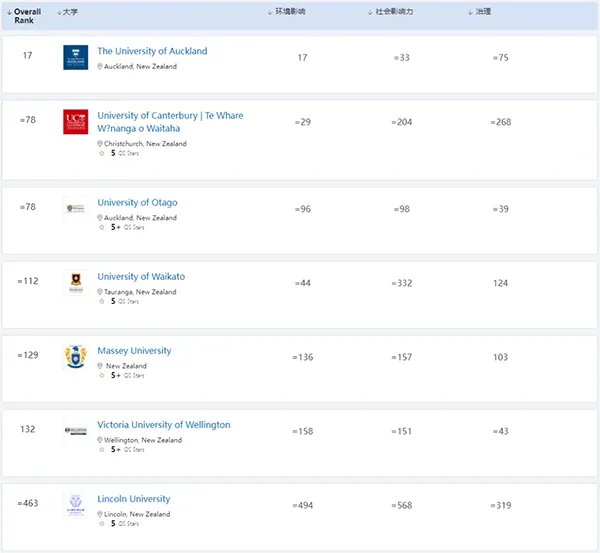Click the location pin beside Christchurch, New Zealand

coord(100,144)
